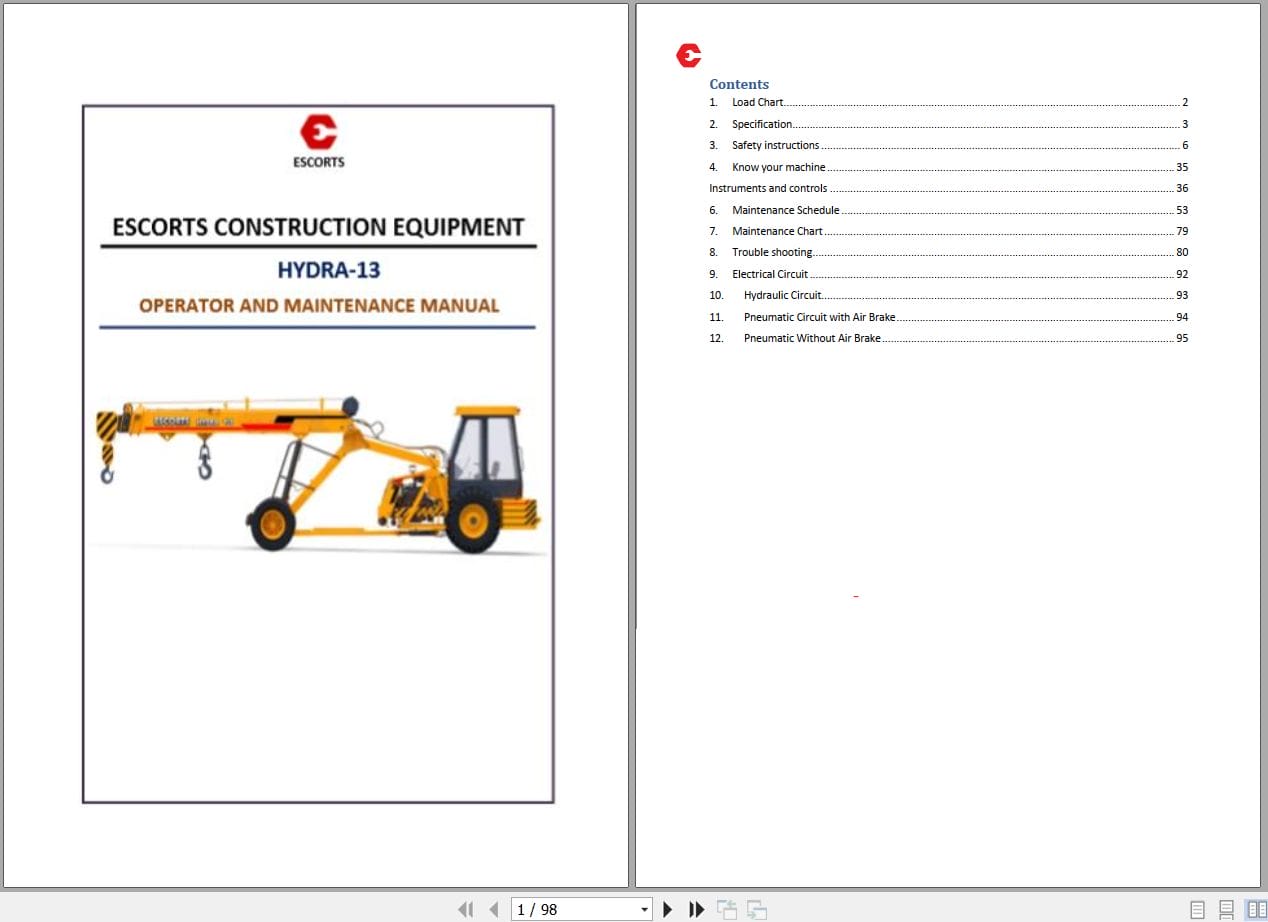Click the ESCORTS CONSTRUCTION EQUIPMENT heading
Viewport: 1268px width, 922px height.
click(318, 227)
